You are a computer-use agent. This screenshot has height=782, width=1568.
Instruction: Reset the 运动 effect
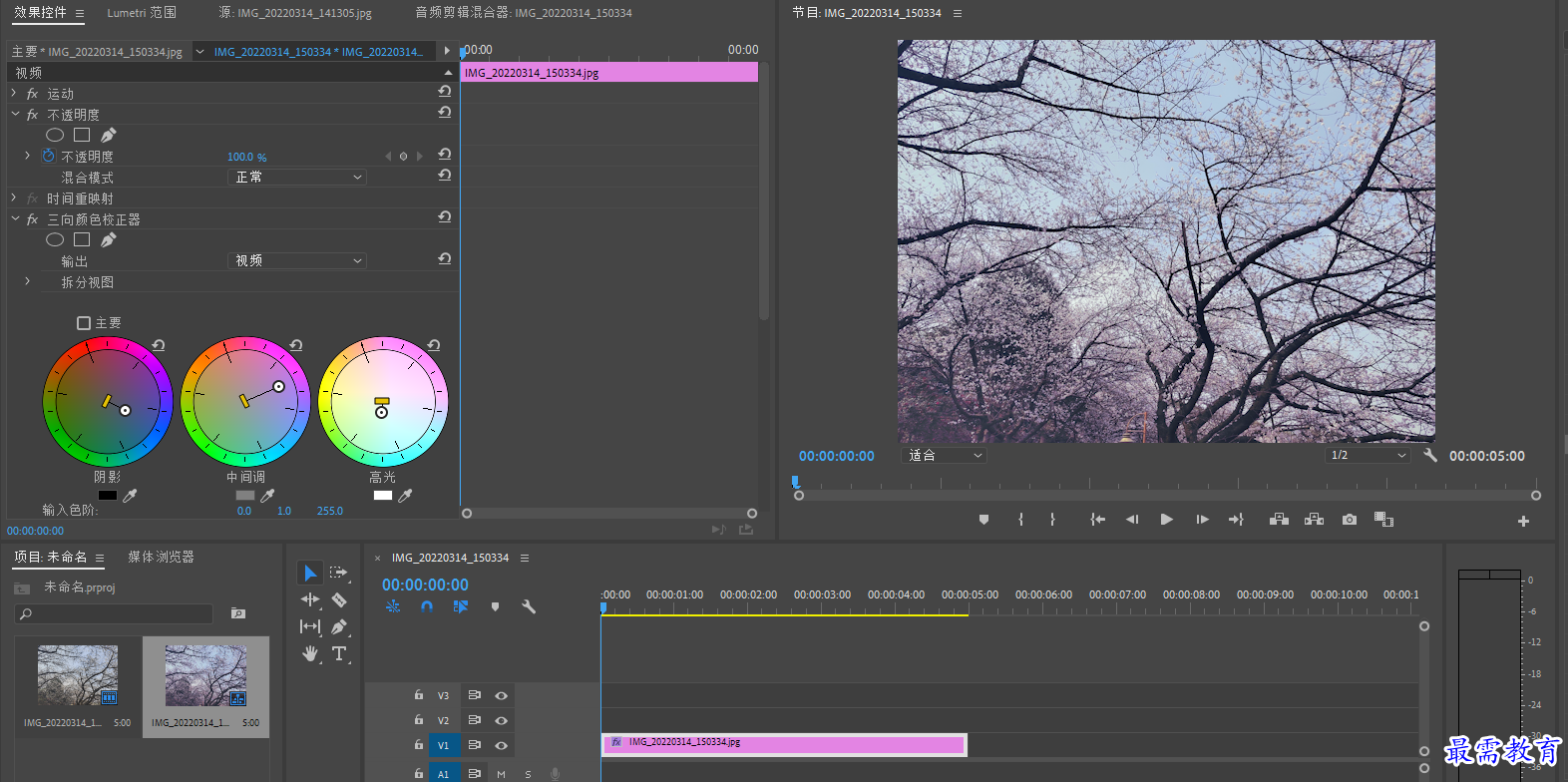coord(445,92)
